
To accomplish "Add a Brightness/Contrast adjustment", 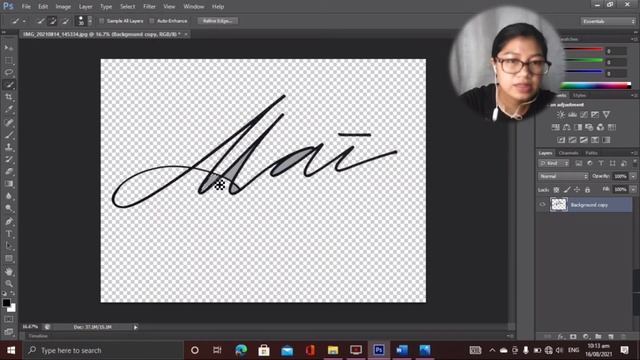I will coord(561,115).
